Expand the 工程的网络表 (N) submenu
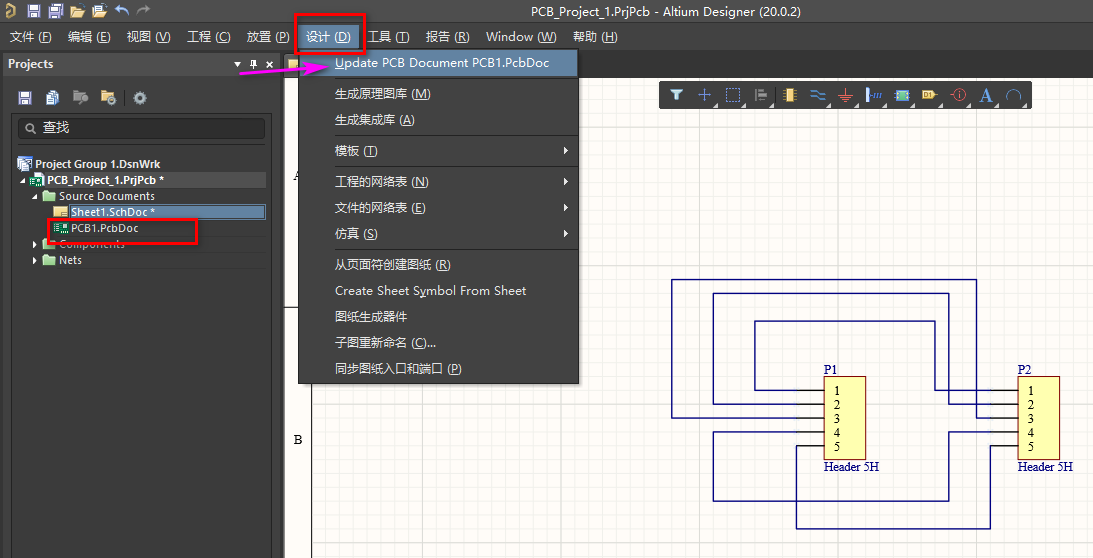Screen dimensions: 1093x558 pos(438,182)
